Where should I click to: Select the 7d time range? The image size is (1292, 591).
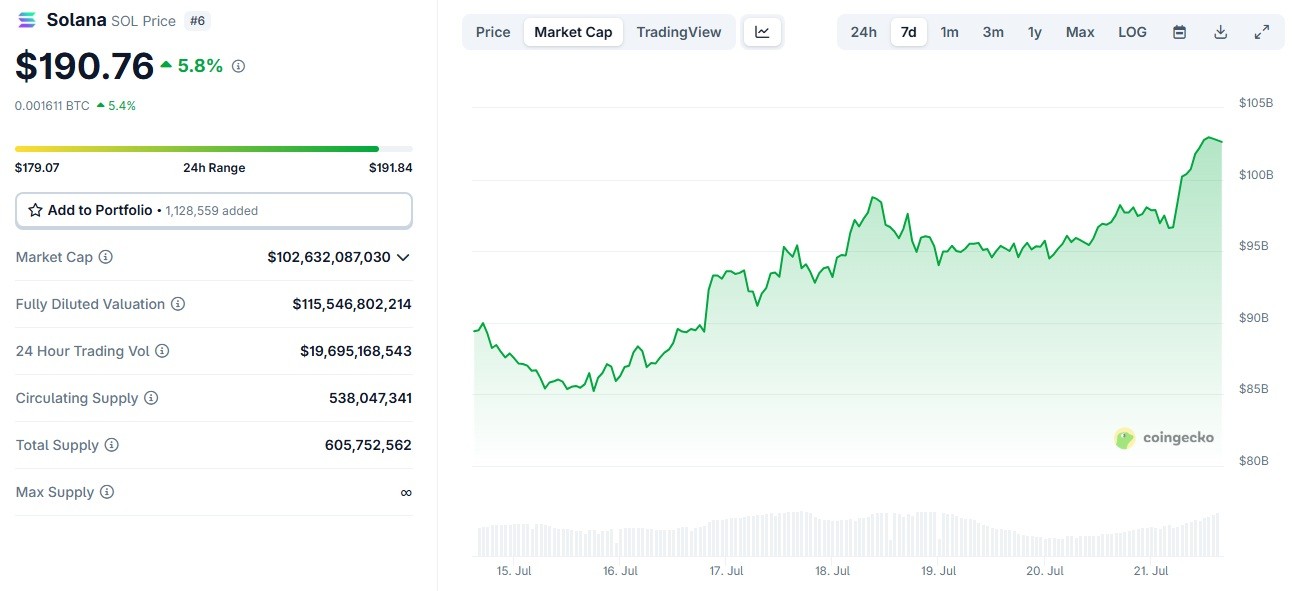point(909,32)
